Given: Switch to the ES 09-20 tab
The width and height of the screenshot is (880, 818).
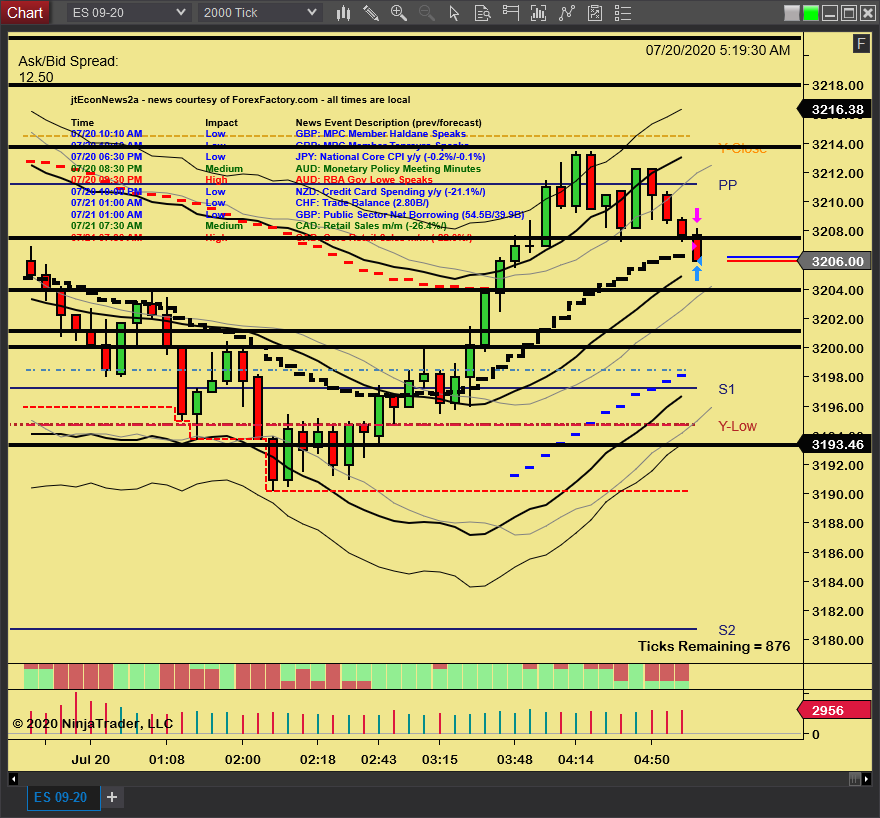Looking at the screenshot, I should click(63, 797).
